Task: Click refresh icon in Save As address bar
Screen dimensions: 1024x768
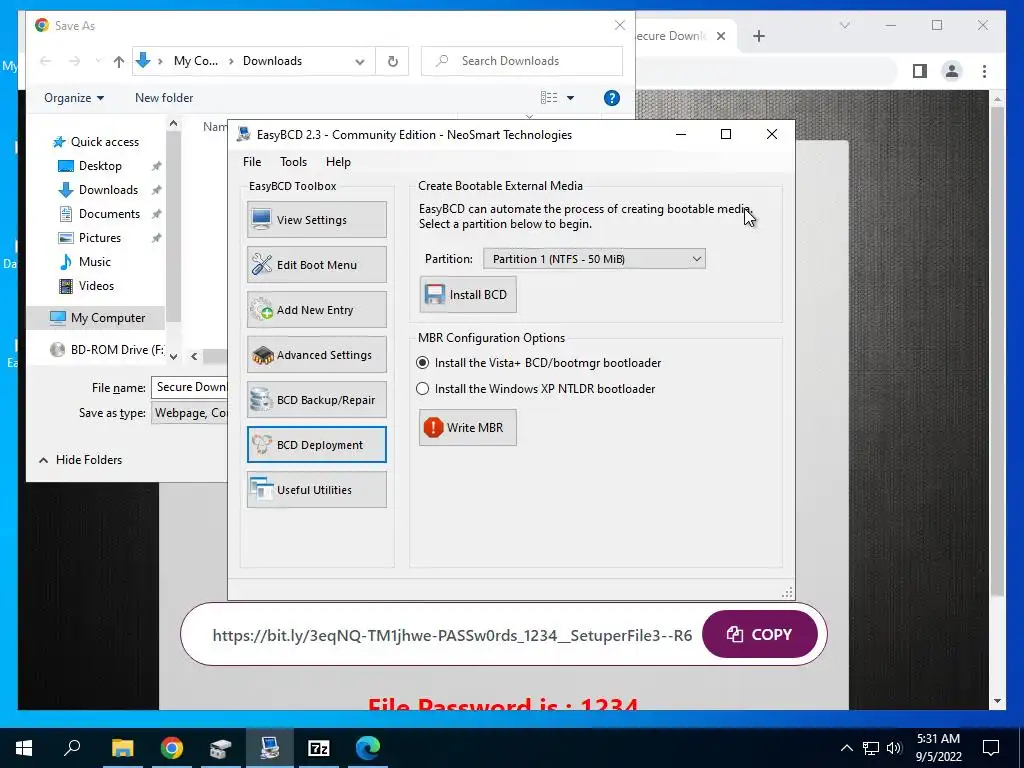Action: pyautogui.click(x=392, y=61)
